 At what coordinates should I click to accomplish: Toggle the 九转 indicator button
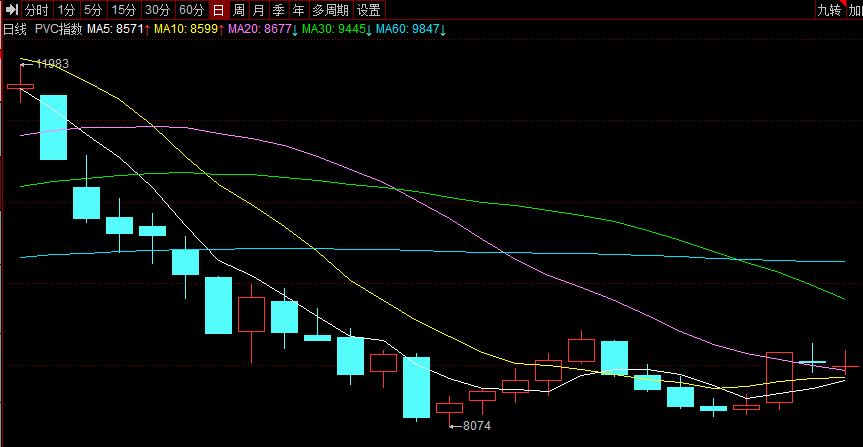pos(830,9)
